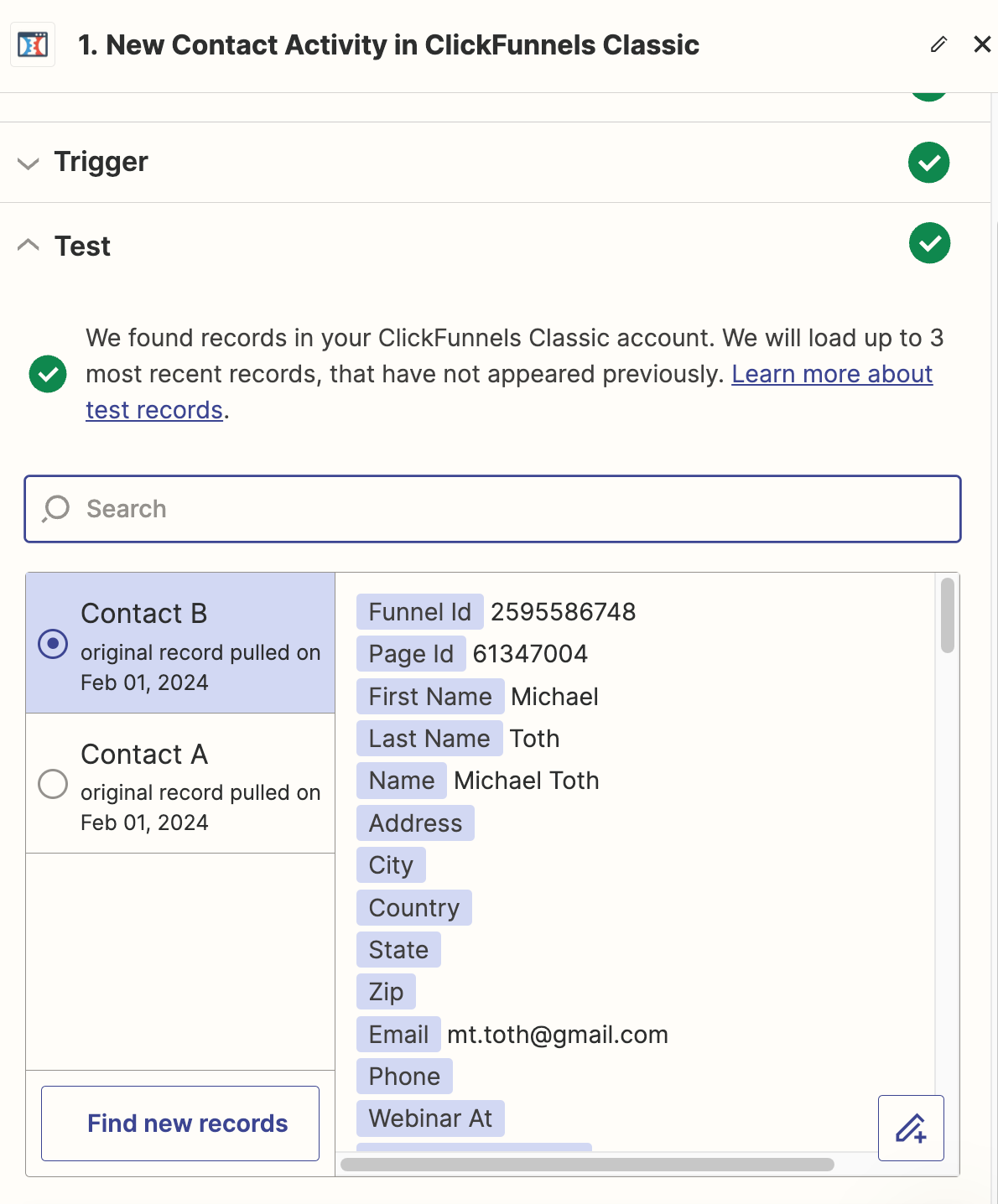Image resolution: width=998 pixels, height=1204 pixels.
Task: Click the Funnel Id field label
Action: tap(420, 612)
